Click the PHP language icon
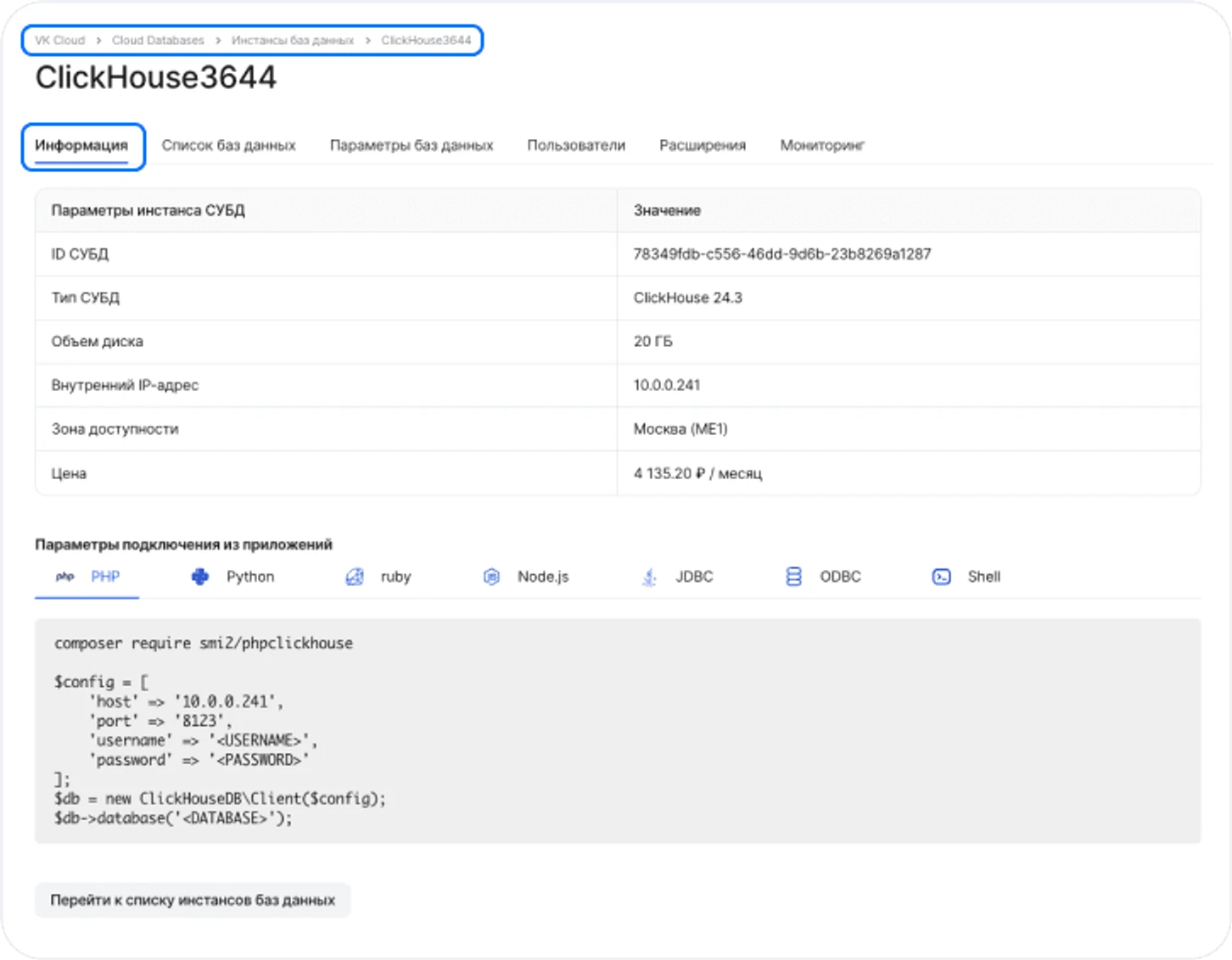 pyautogui.click(x=64, y=577)
